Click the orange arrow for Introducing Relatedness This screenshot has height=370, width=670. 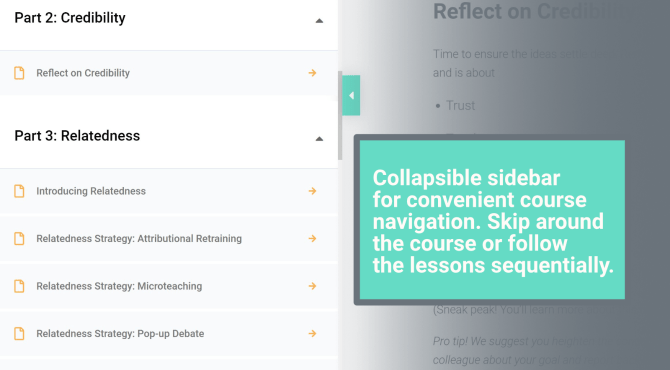pos(312,191)
